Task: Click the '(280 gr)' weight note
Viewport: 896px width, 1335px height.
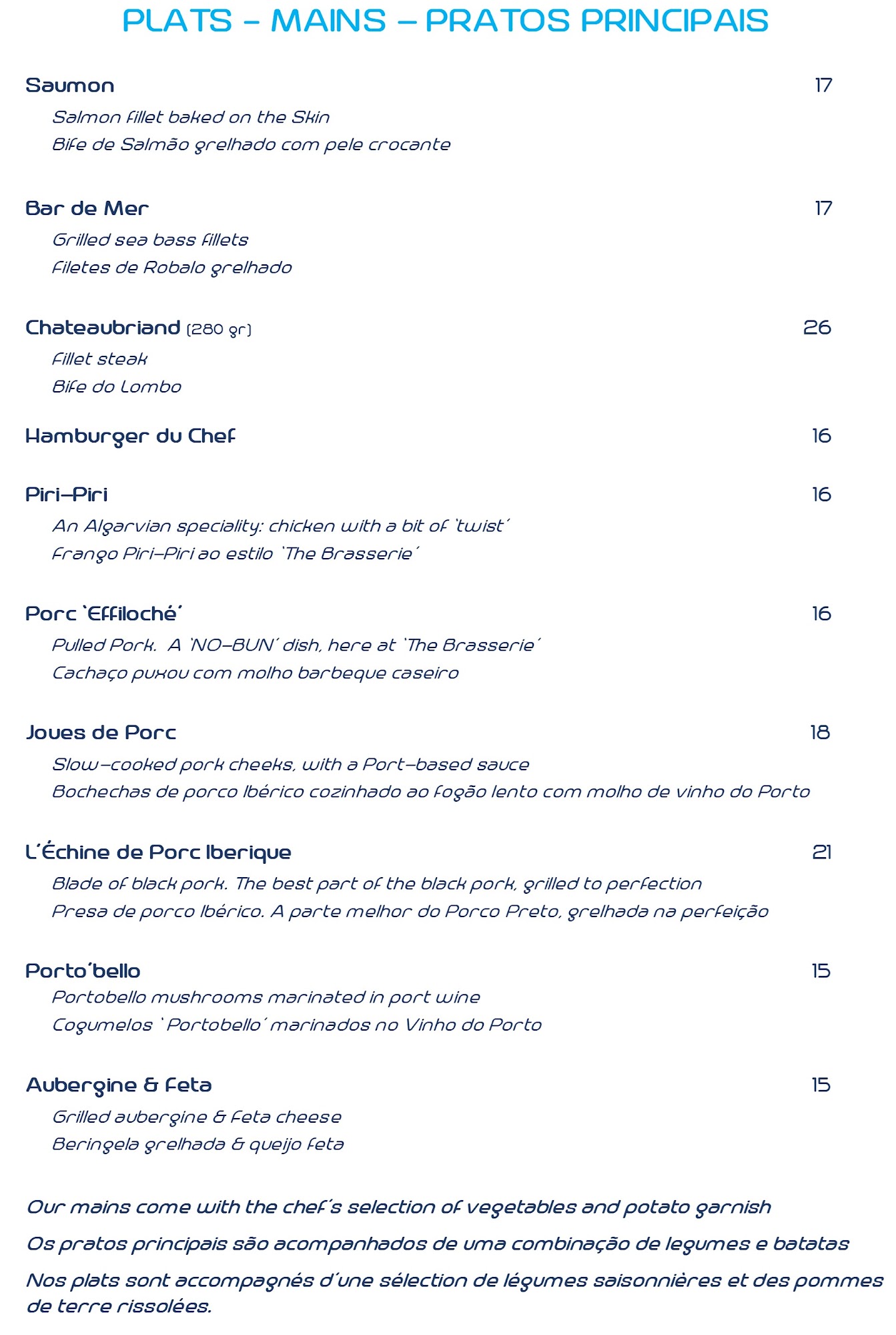Action: tap(219, 330)
